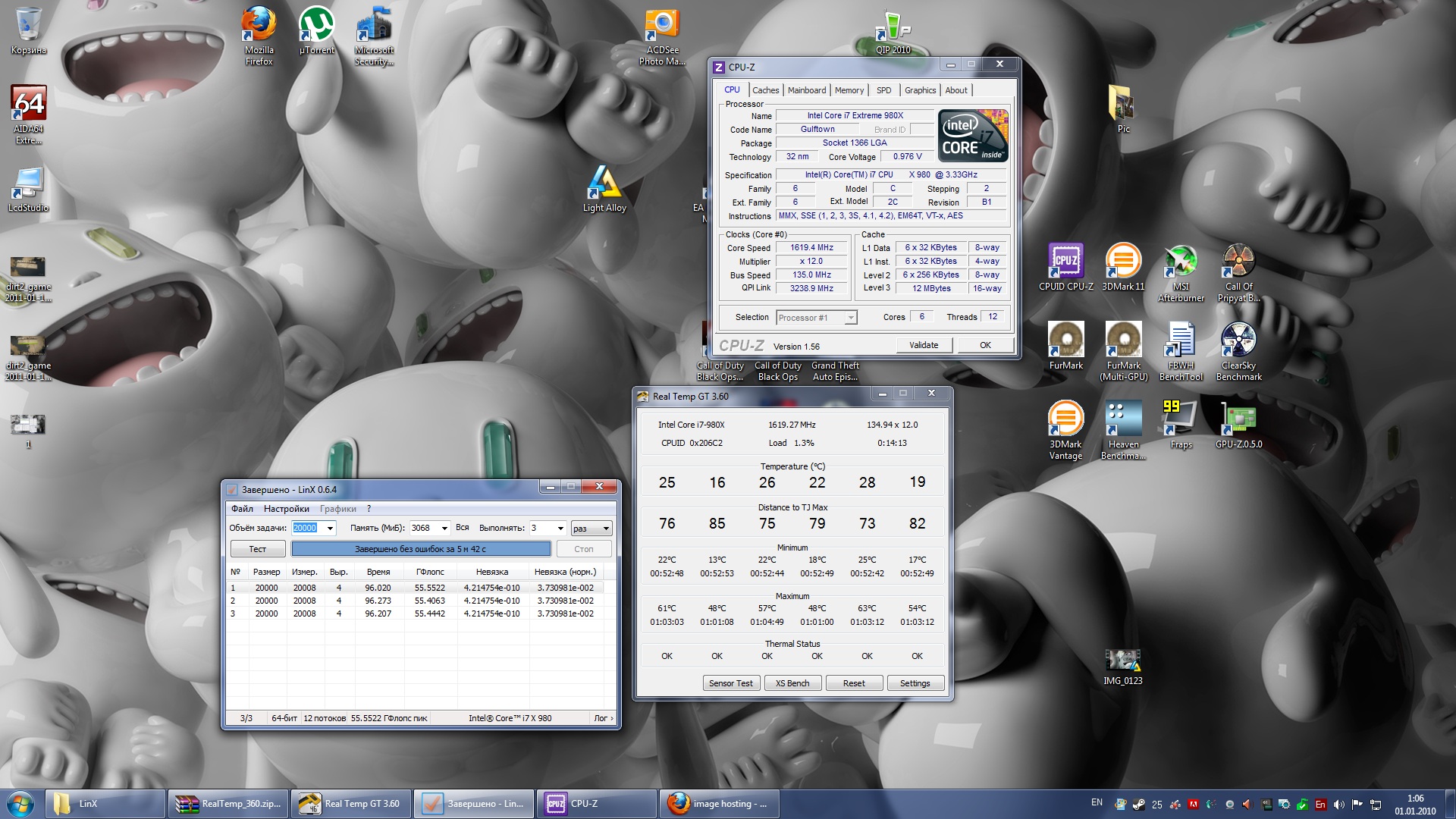Expand Выполнять count dropdown in LinX

pyautogui.click(x=560, y=529)
